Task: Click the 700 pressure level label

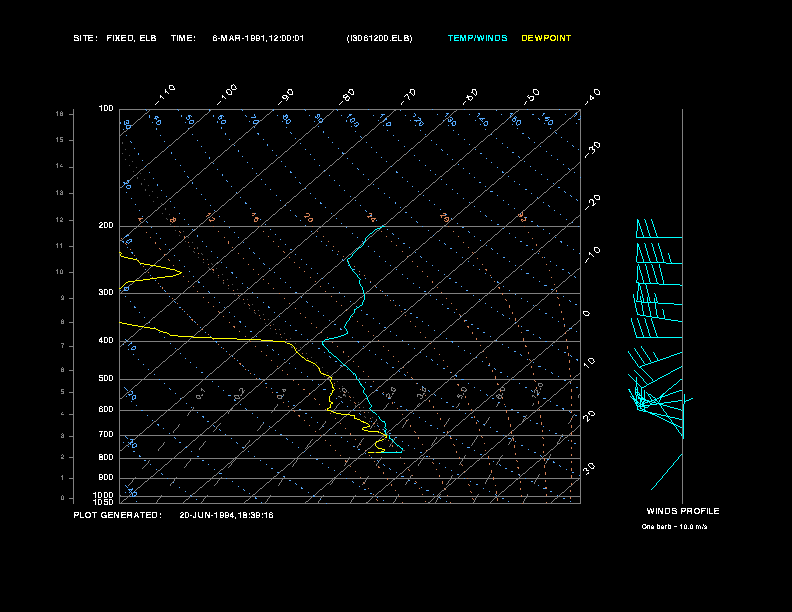Action: tap(106, 435)
